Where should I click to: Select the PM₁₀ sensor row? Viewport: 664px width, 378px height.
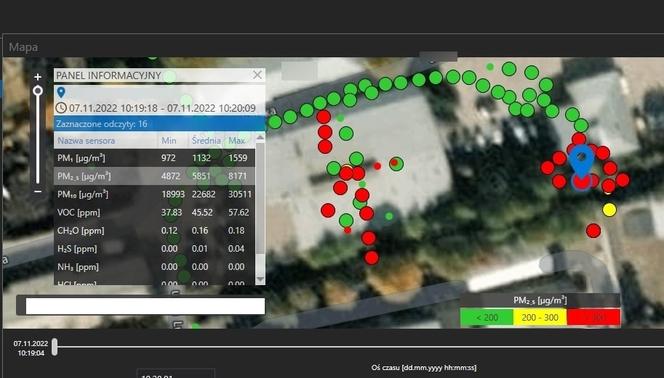[155, 194]
